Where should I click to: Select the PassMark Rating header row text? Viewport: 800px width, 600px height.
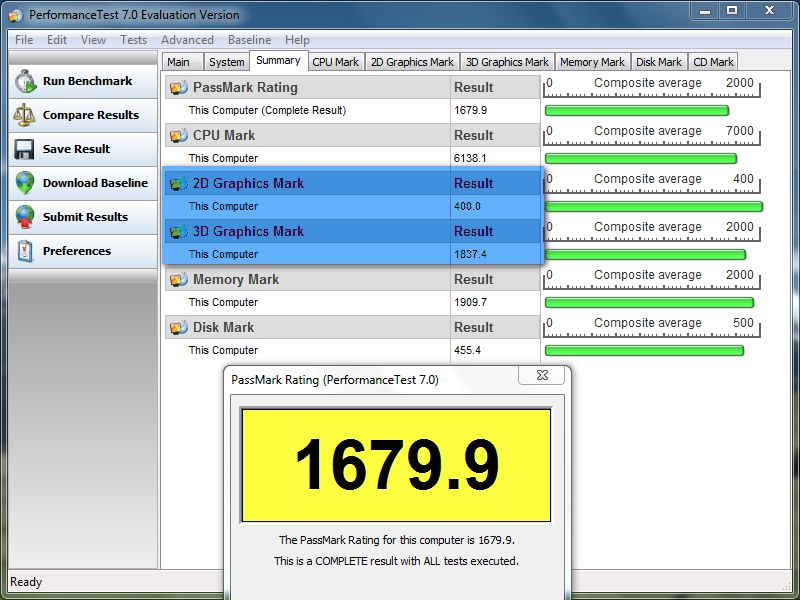click(x=245, y=88)
